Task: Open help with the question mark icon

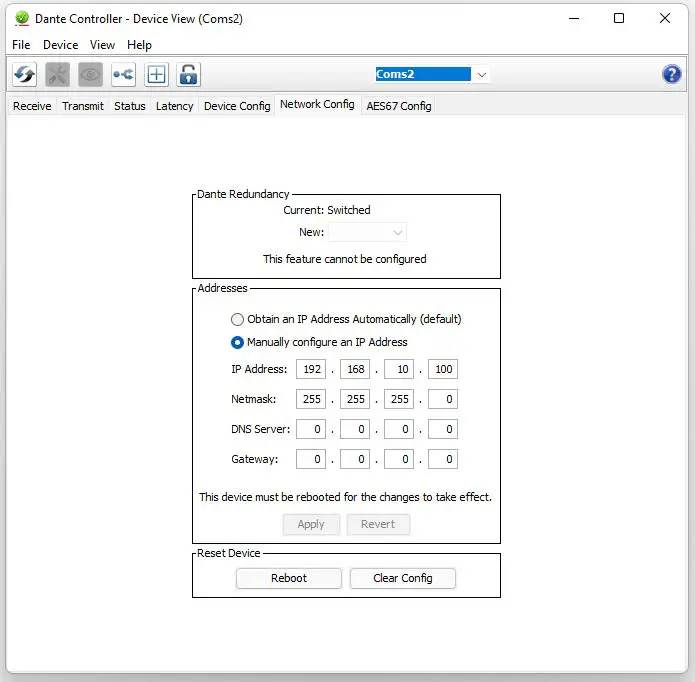Action: (x=672, y=74)
